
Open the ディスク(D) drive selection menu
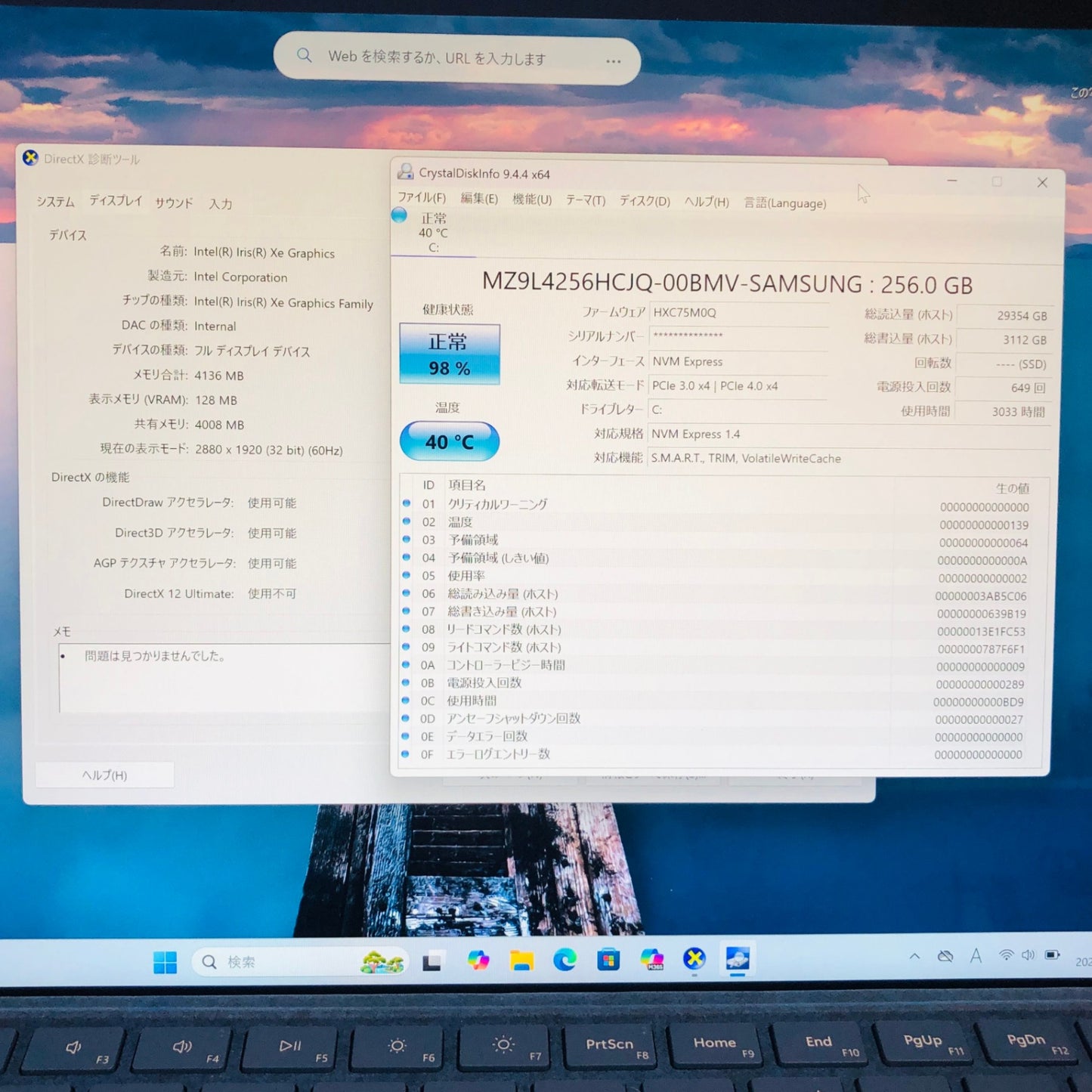tap(643, 202)
